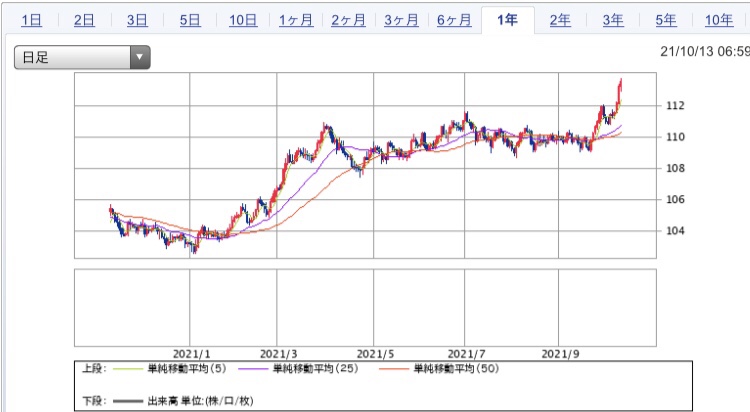Click the dropdown arrow beside 日足

140,57
